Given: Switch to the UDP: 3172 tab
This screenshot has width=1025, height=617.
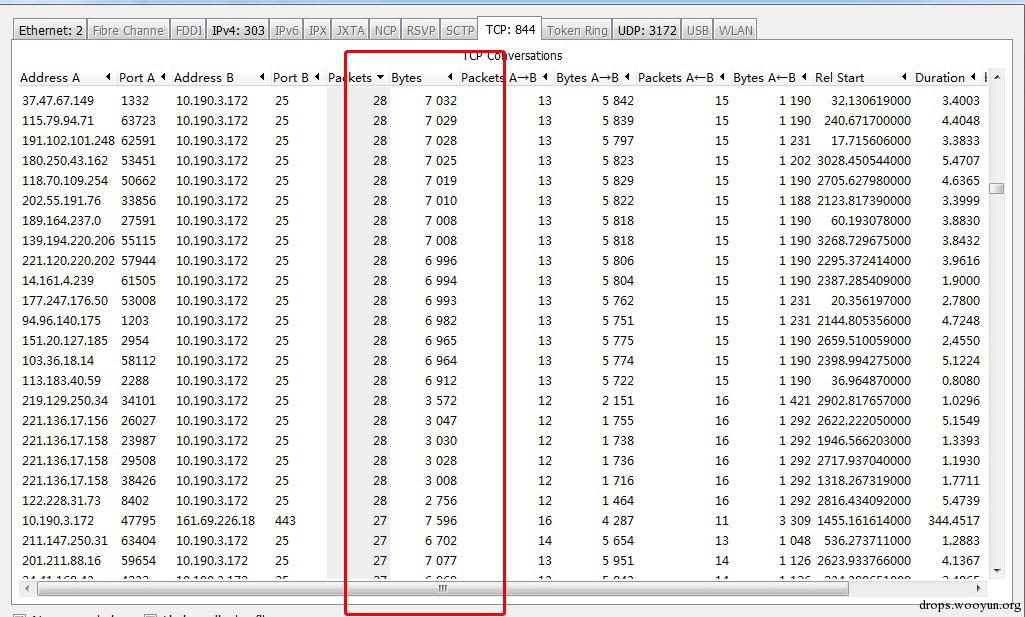Looking at the screenshot, I should point(647,30).
